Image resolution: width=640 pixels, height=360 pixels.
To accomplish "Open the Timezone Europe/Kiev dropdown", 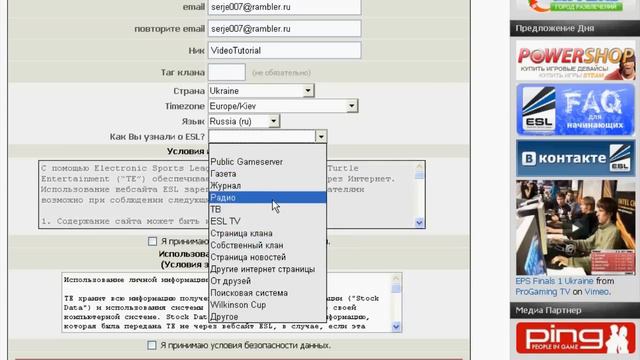I will pyautogui.click(x=283, y=106).
